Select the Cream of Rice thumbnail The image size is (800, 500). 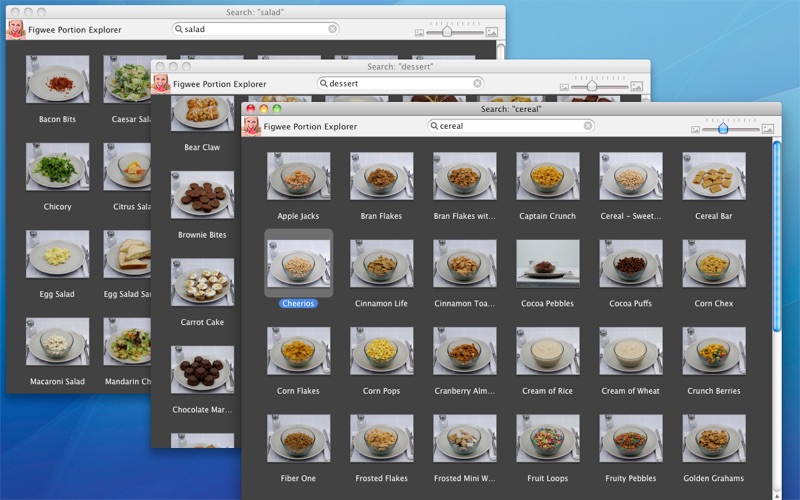(548, 351)
